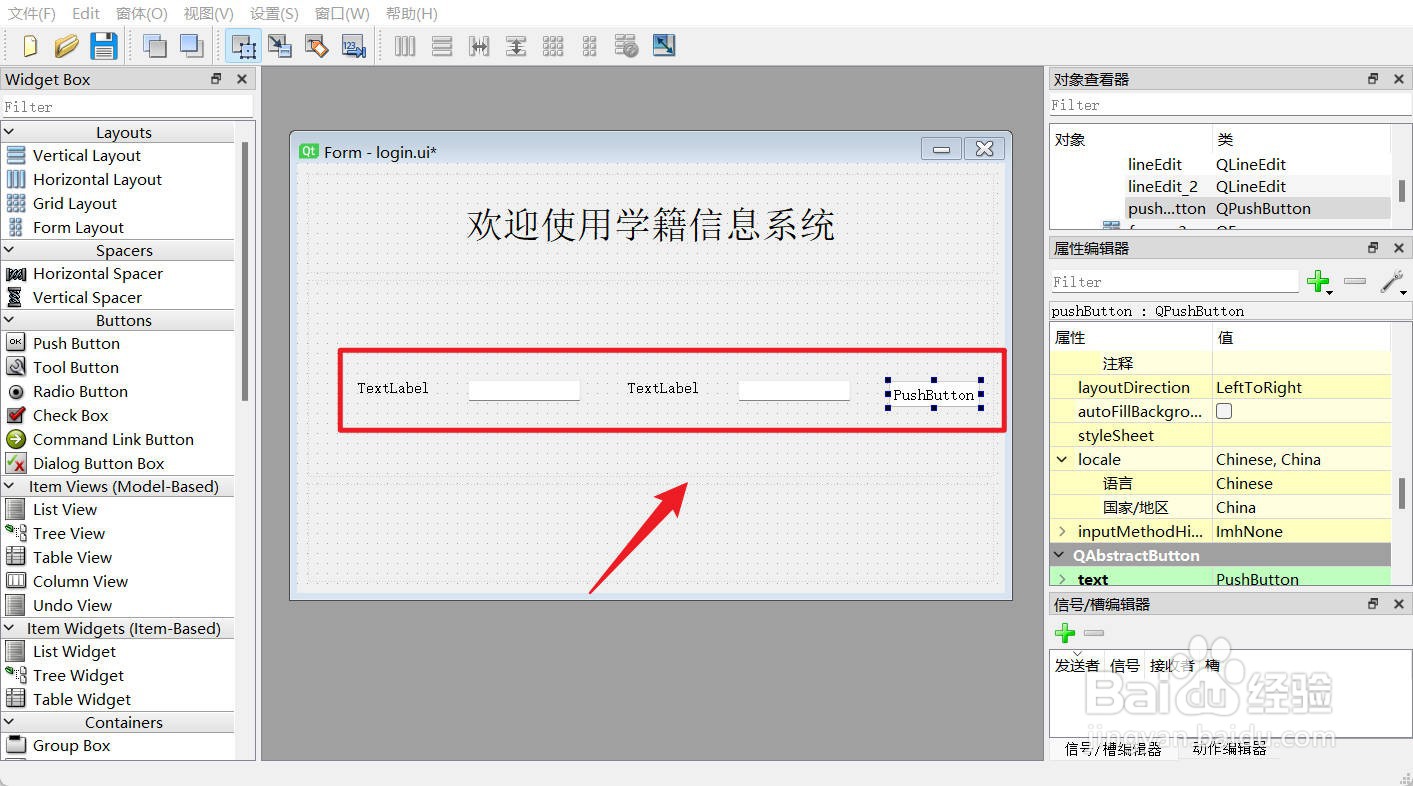Image resolution: width=1413 pixels, height=786 pixels.
Task: Select the PushButton on the form
Action: (x=933, y=394)
